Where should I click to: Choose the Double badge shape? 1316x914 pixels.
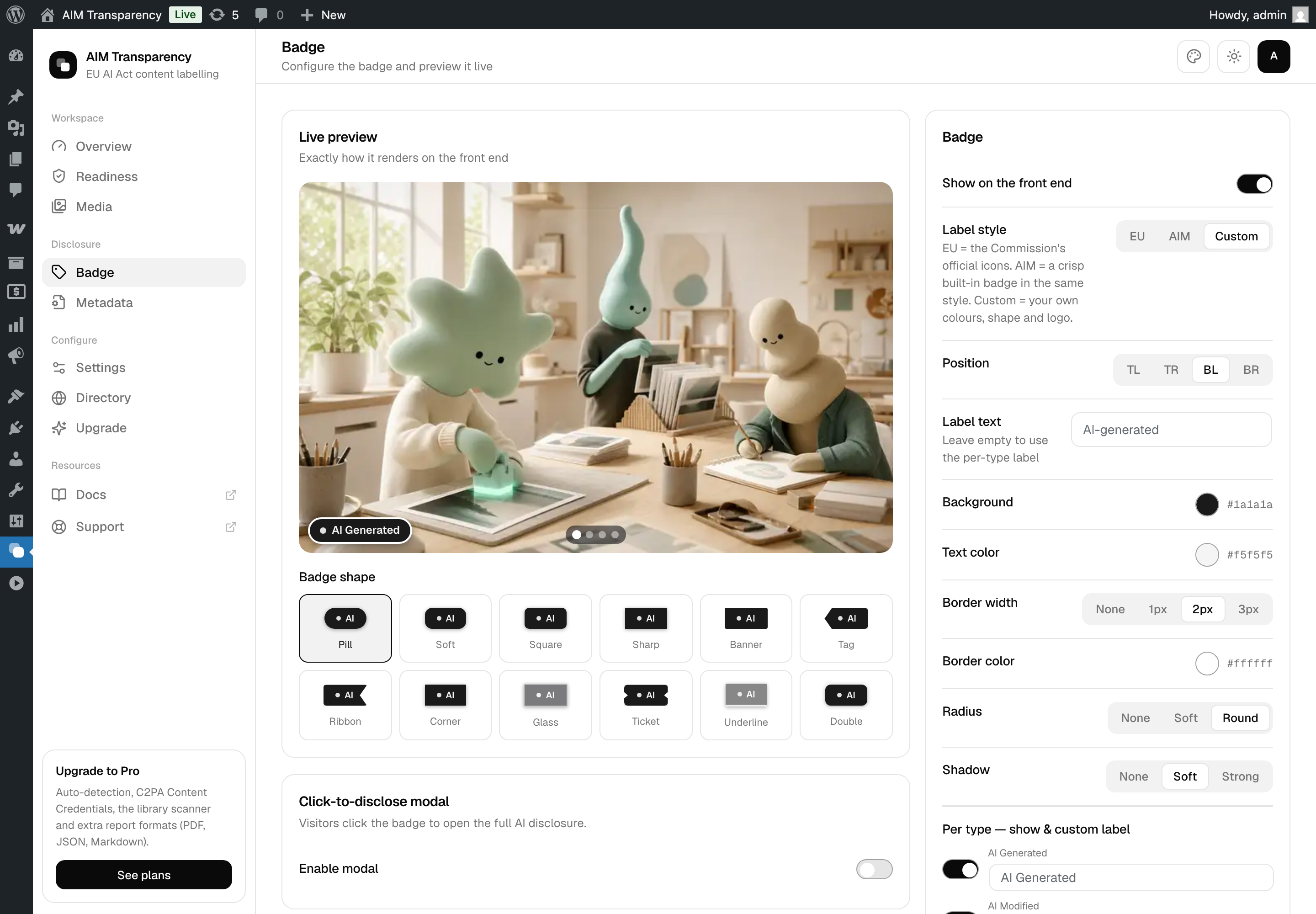point(846,705)
